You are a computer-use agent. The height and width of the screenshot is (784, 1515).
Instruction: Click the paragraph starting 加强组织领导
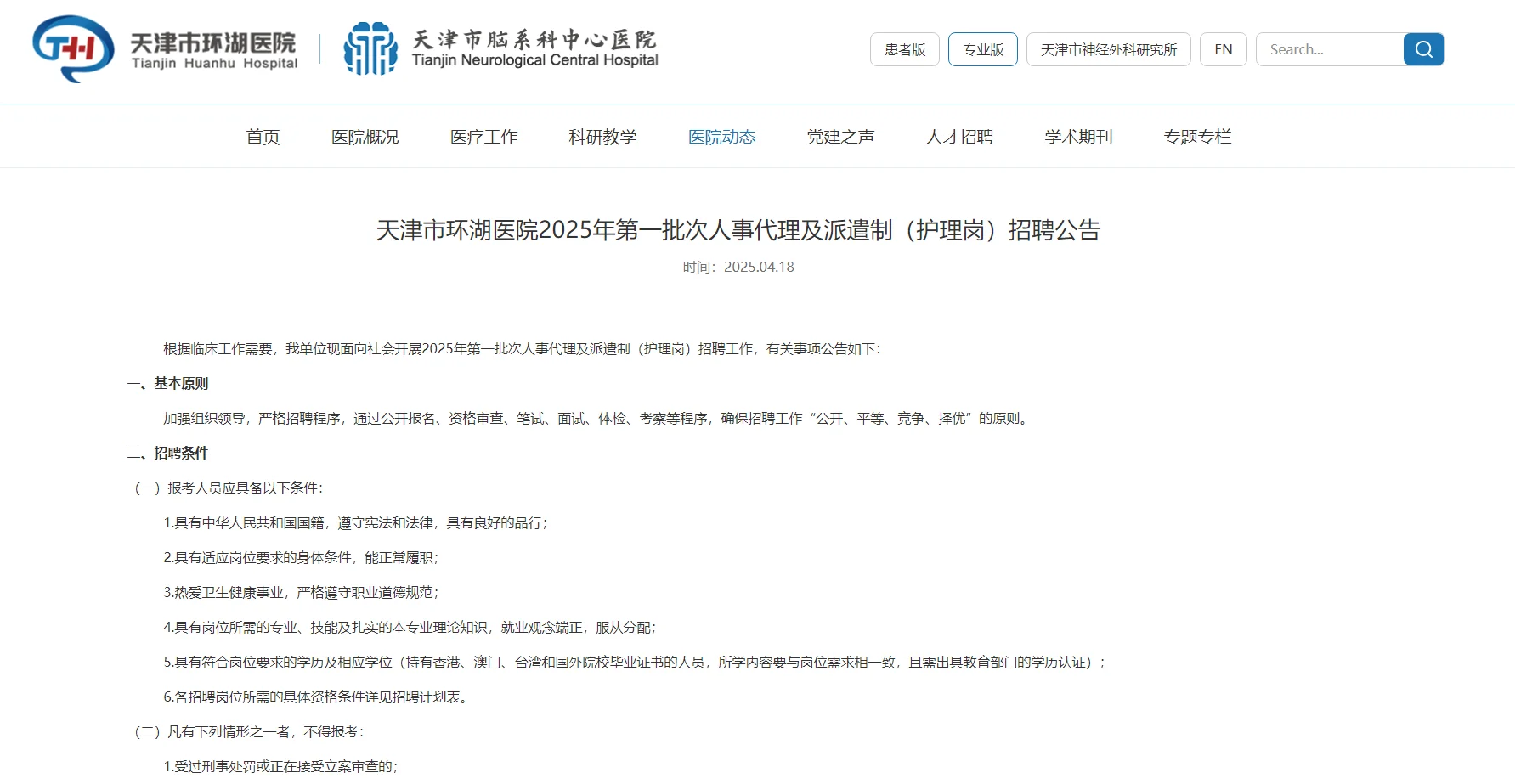[x=598, y=419]
